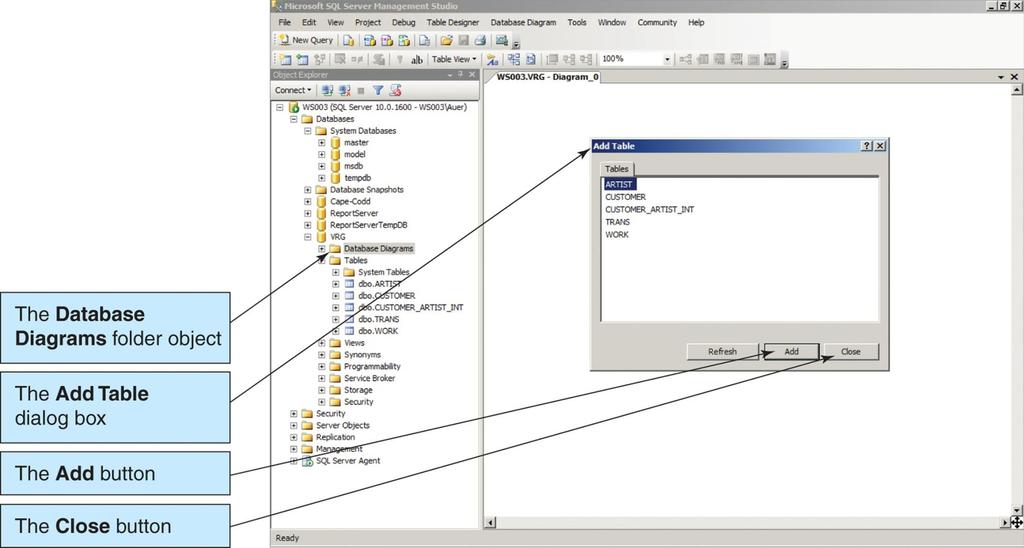Screen dimensions: 1024x548
Task: Click the Filter funnel icon in Object Explorer
Action: coord(377,90)
